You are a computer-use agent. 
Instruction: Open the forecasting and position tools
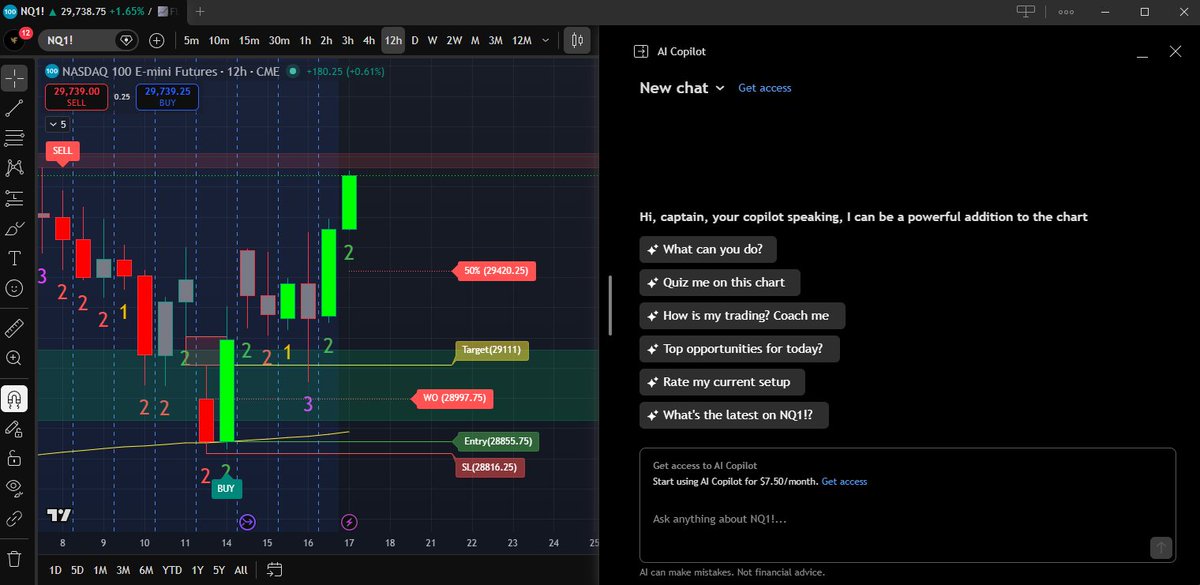[14, 198]
